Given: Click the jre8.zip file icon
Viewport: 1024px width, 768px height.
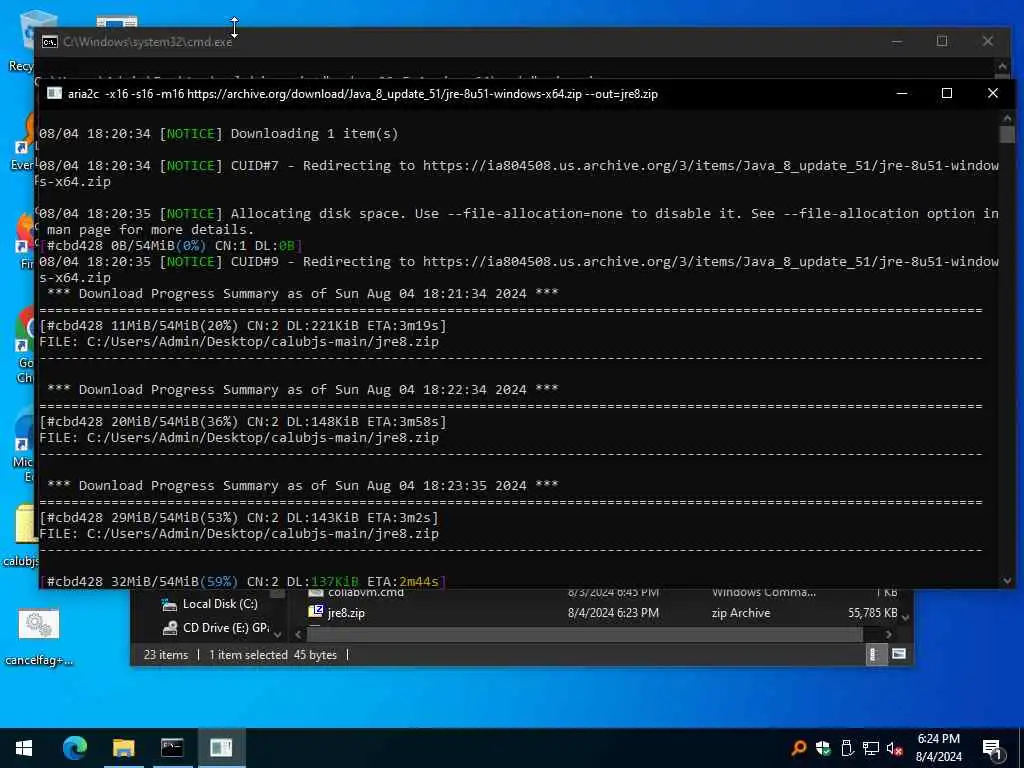Looking at the screenshot, I should coord(316,612).
